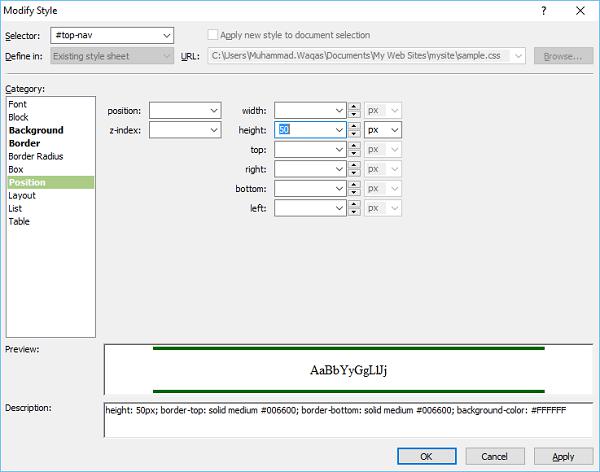The height and width of the screenshot is (472, 600).
Task: Open the left value dropdown
Action: pos(339,208)
